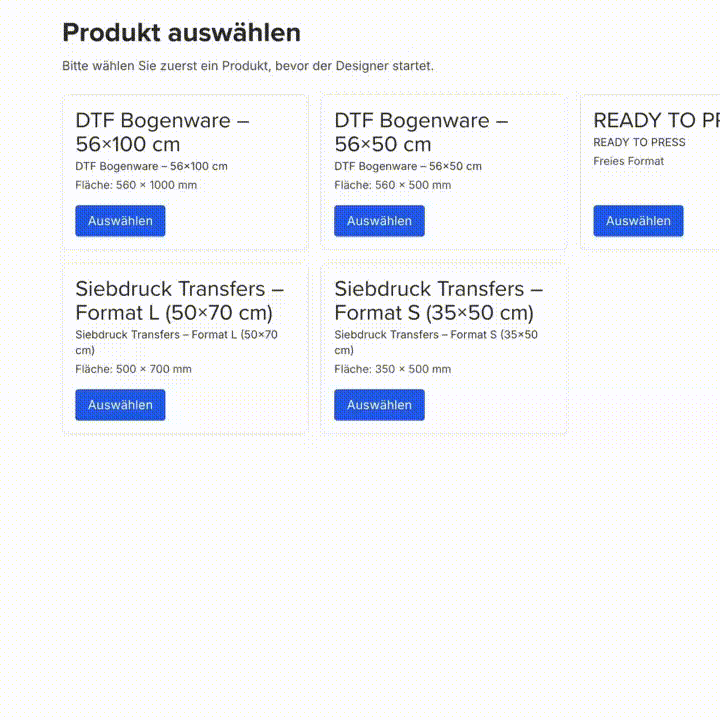Click small subtitle under the DTF 56×100 heading
720x720 pixels.
click(x=151, y=166)
